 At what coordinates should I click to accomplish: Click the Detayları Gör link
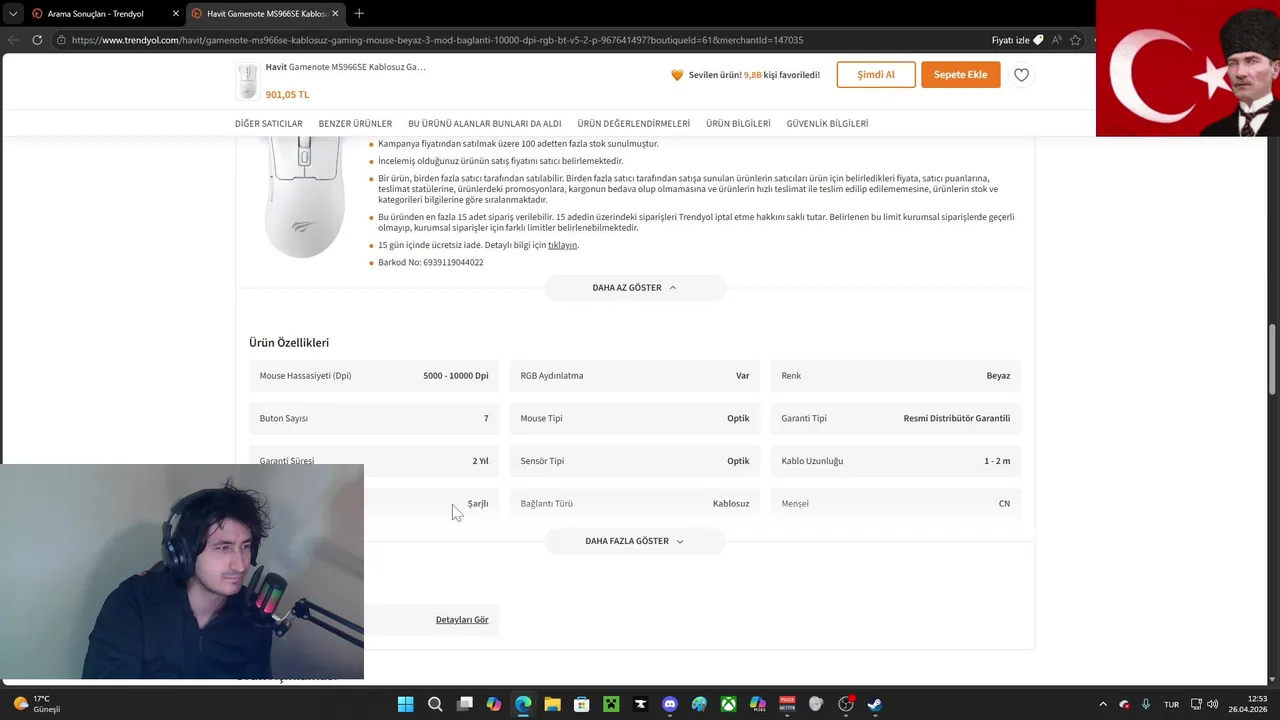coord(462,620)
